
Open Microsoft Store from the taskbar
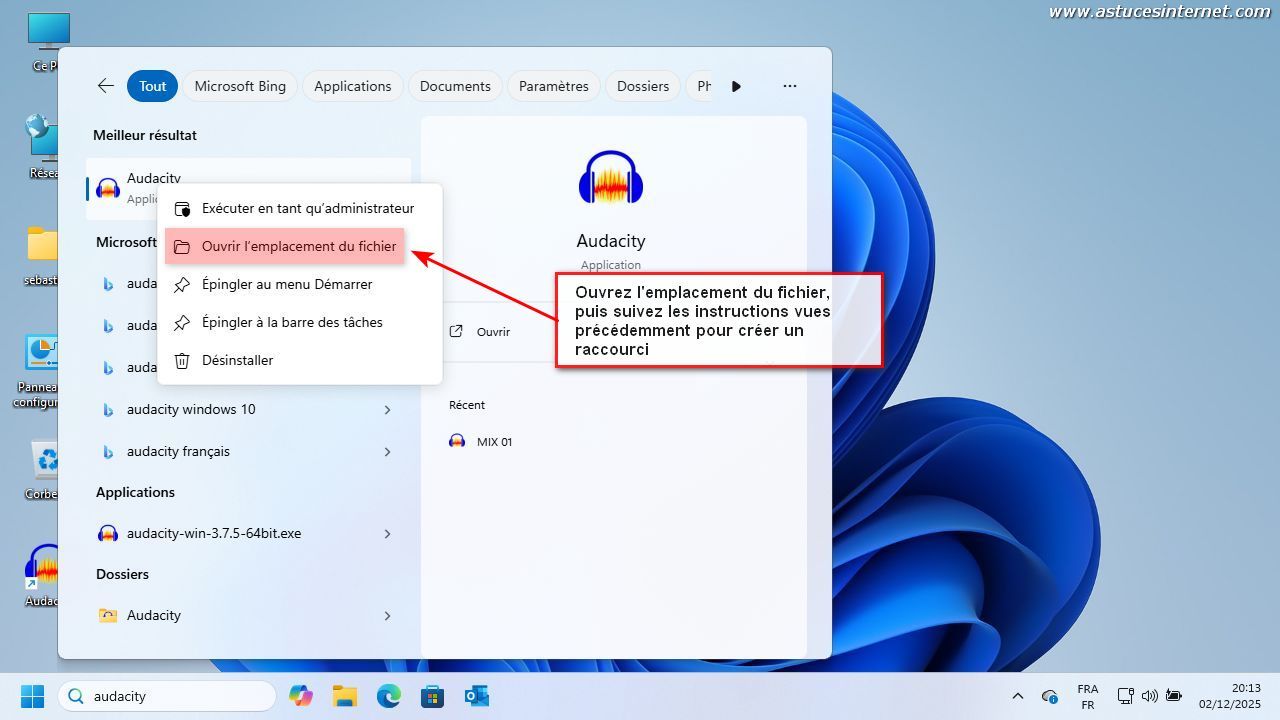tap(432, 696)
